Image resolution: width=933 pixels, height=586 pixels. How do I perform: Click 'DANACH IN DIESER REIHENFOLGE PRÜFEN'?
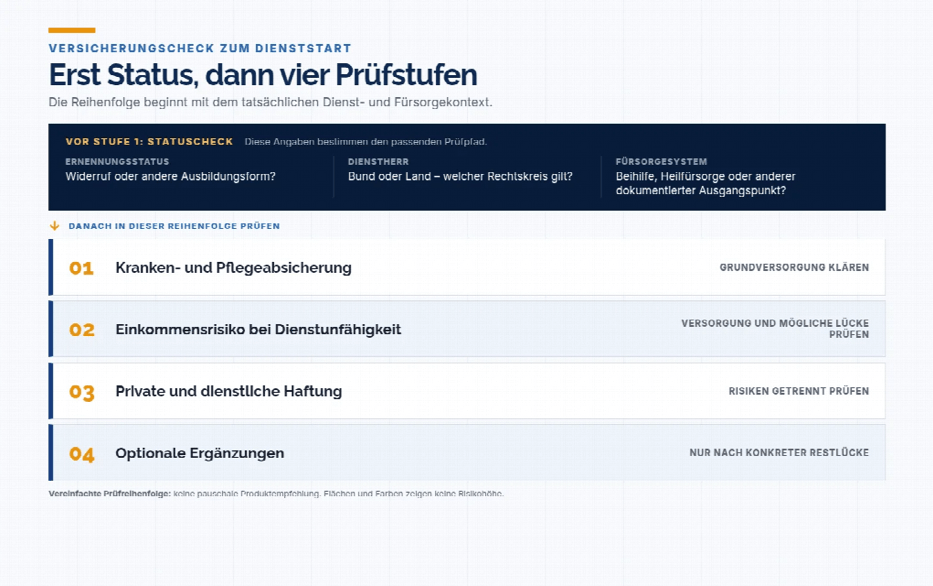click(x=174, y=226)
